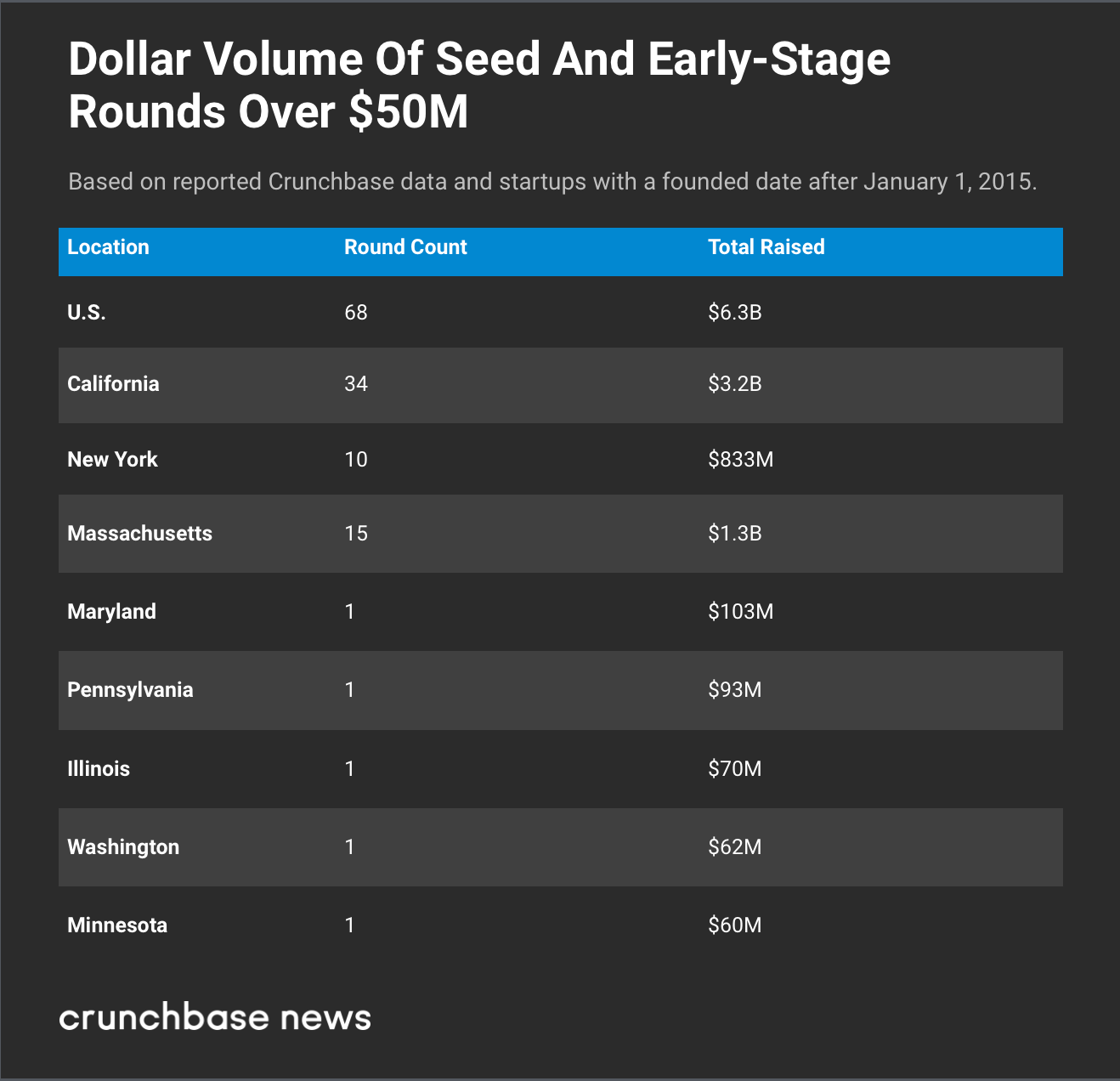This screenshot has height=1081, width=1120.
Task: Select the Illinois row label
Action: pyautogui.click(x=99, y=769)
